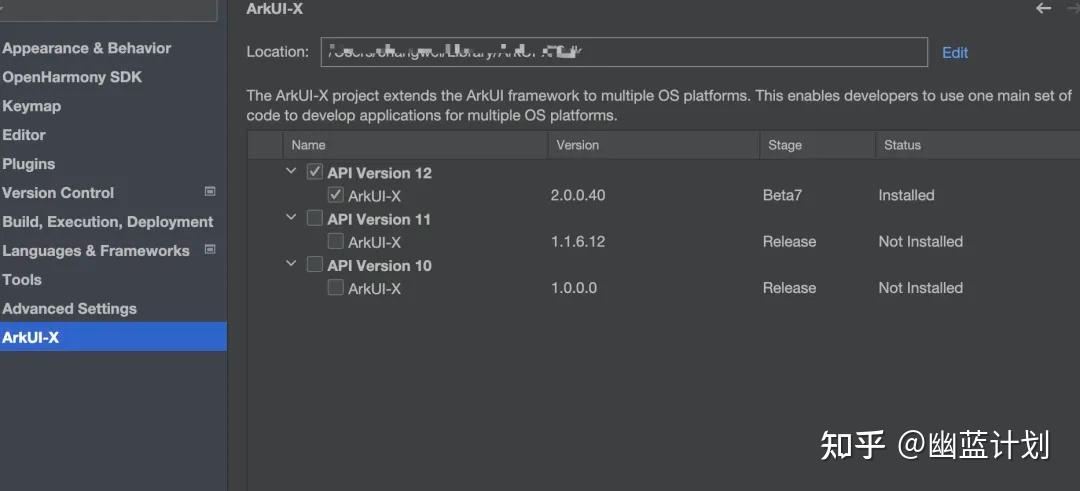Enable the API Version 11 checkbox
1080x491 pixels.
315,218
